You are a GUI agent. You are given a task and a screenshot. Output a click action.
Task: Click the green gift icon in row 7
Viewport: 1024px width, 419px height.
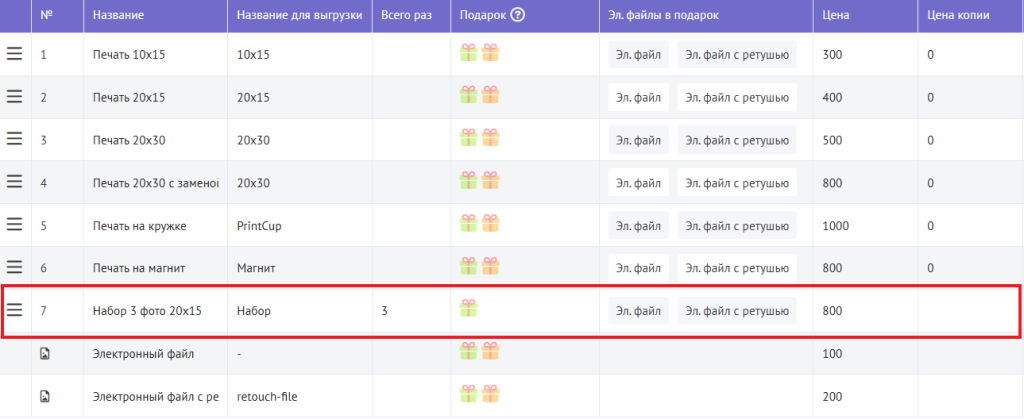click(x=469, y=310)
